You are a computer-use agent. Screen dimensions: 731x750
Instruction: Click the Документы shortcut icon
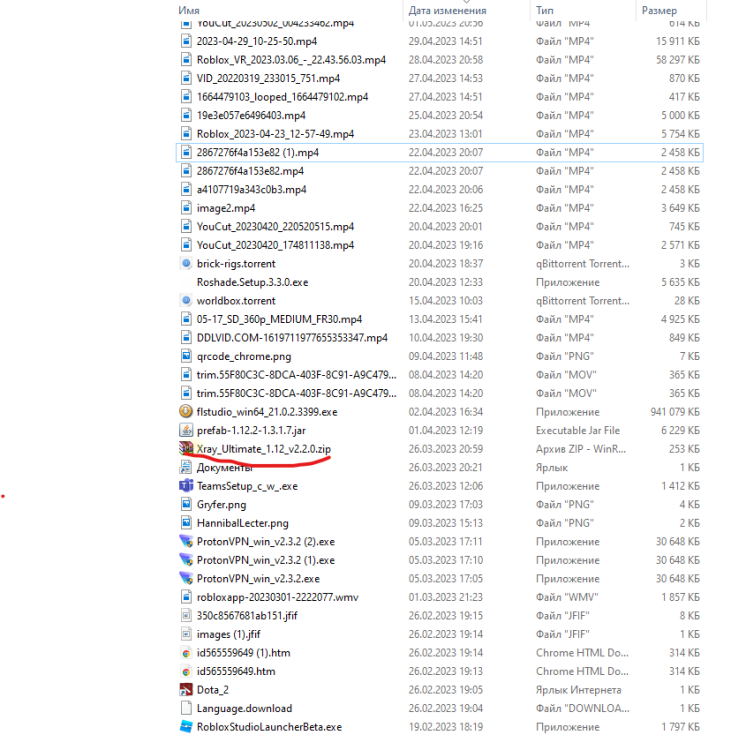[186, 467]
